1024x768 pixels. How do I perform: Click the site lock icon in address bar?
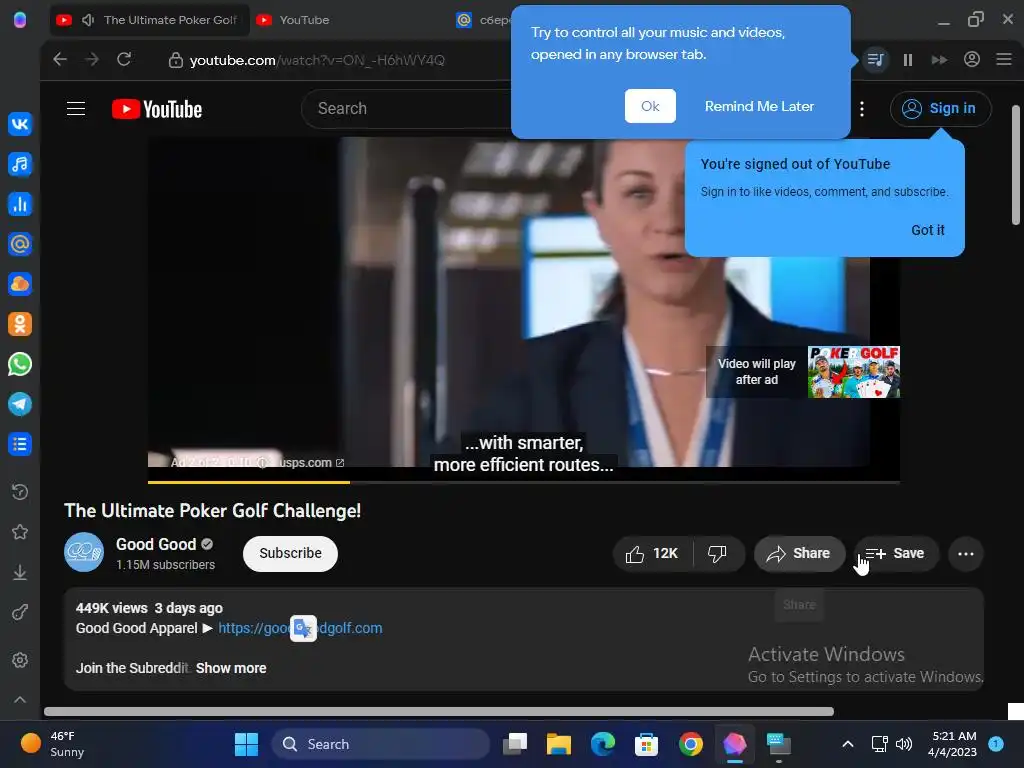pos(175,60)
